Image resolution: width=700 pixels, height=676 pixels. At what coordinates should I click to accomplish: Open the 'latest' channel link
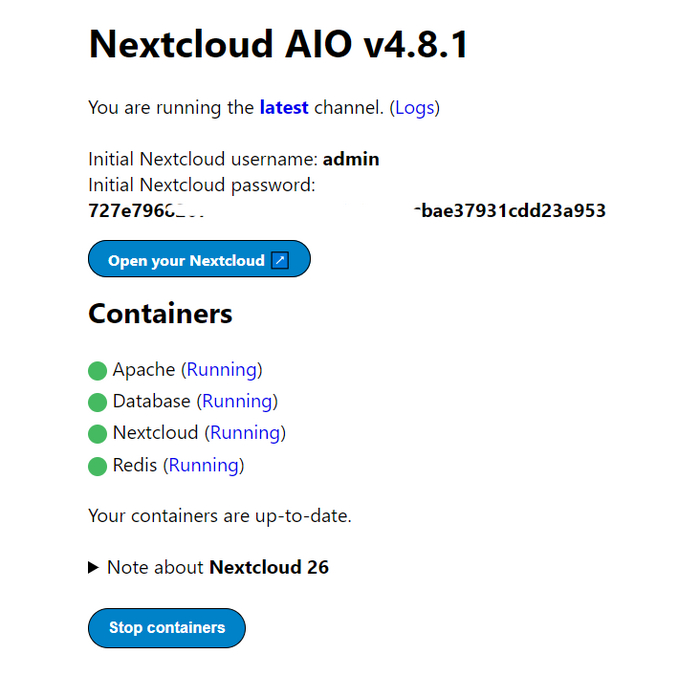click(284, 107)
